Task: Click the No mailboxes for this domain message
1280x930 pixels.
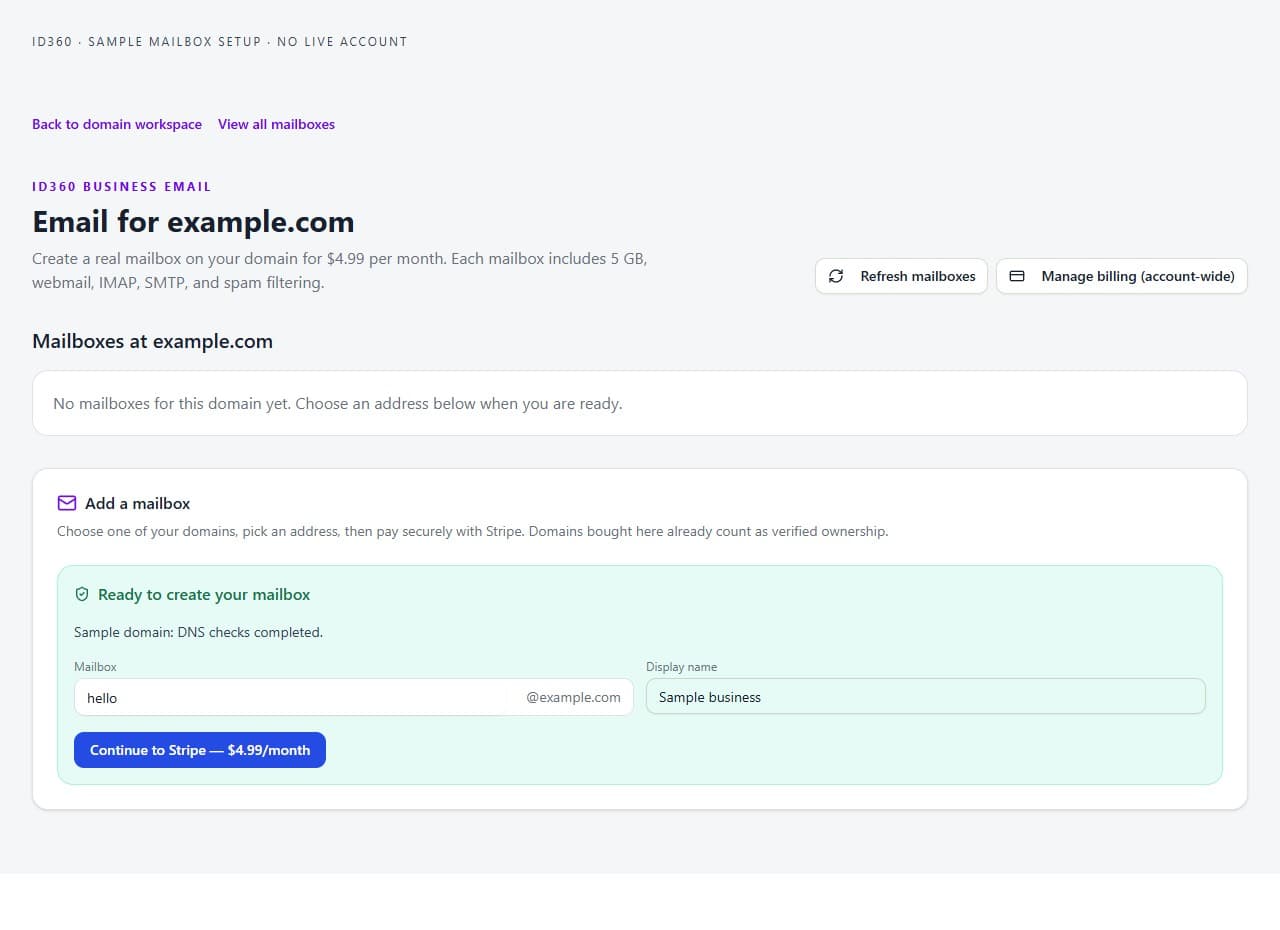Action: [338, 404]
